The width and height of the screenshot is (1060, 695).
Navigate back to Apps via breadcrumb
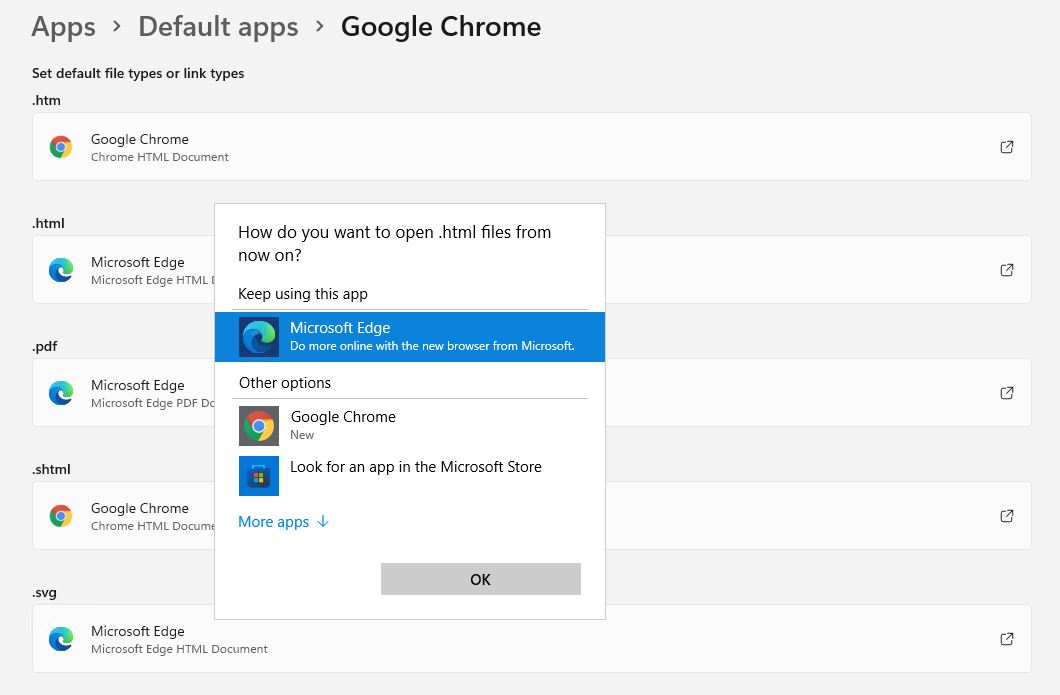pos(63,27)
